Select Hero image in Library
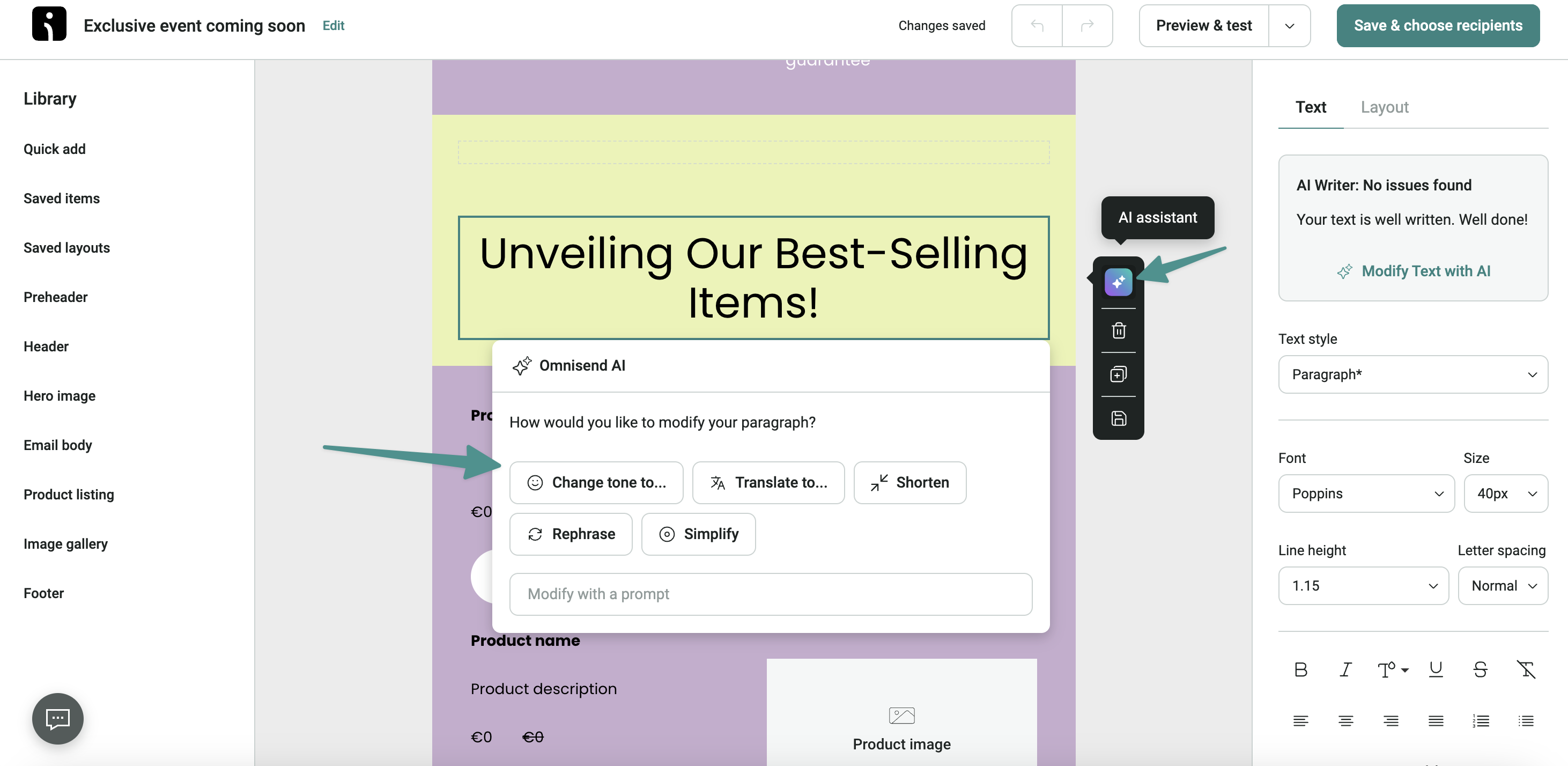The height and width of the screenshot is (766, 1568). pos(60,396)
